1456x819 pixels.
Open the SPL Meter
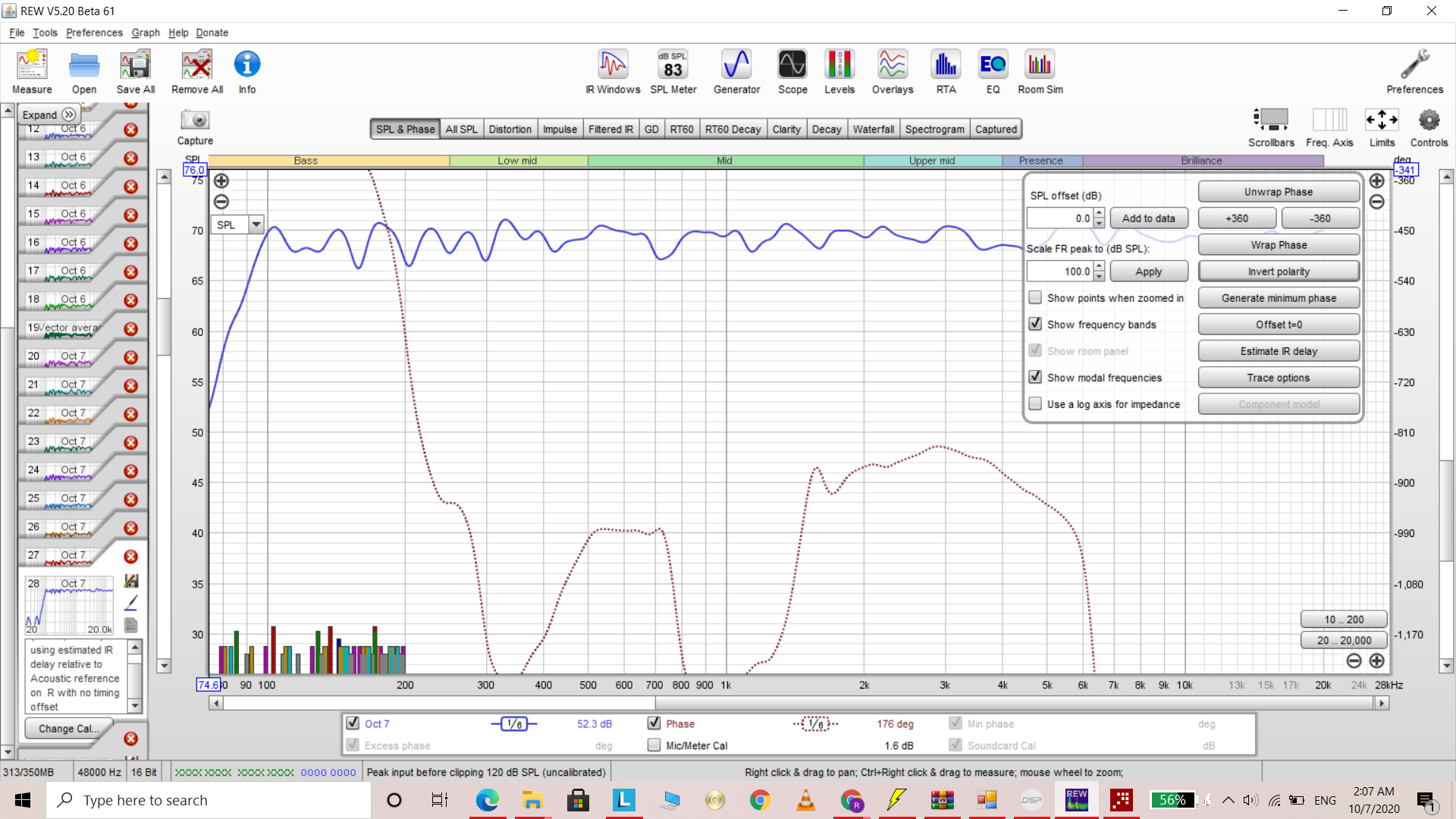[x=673, y=72]
